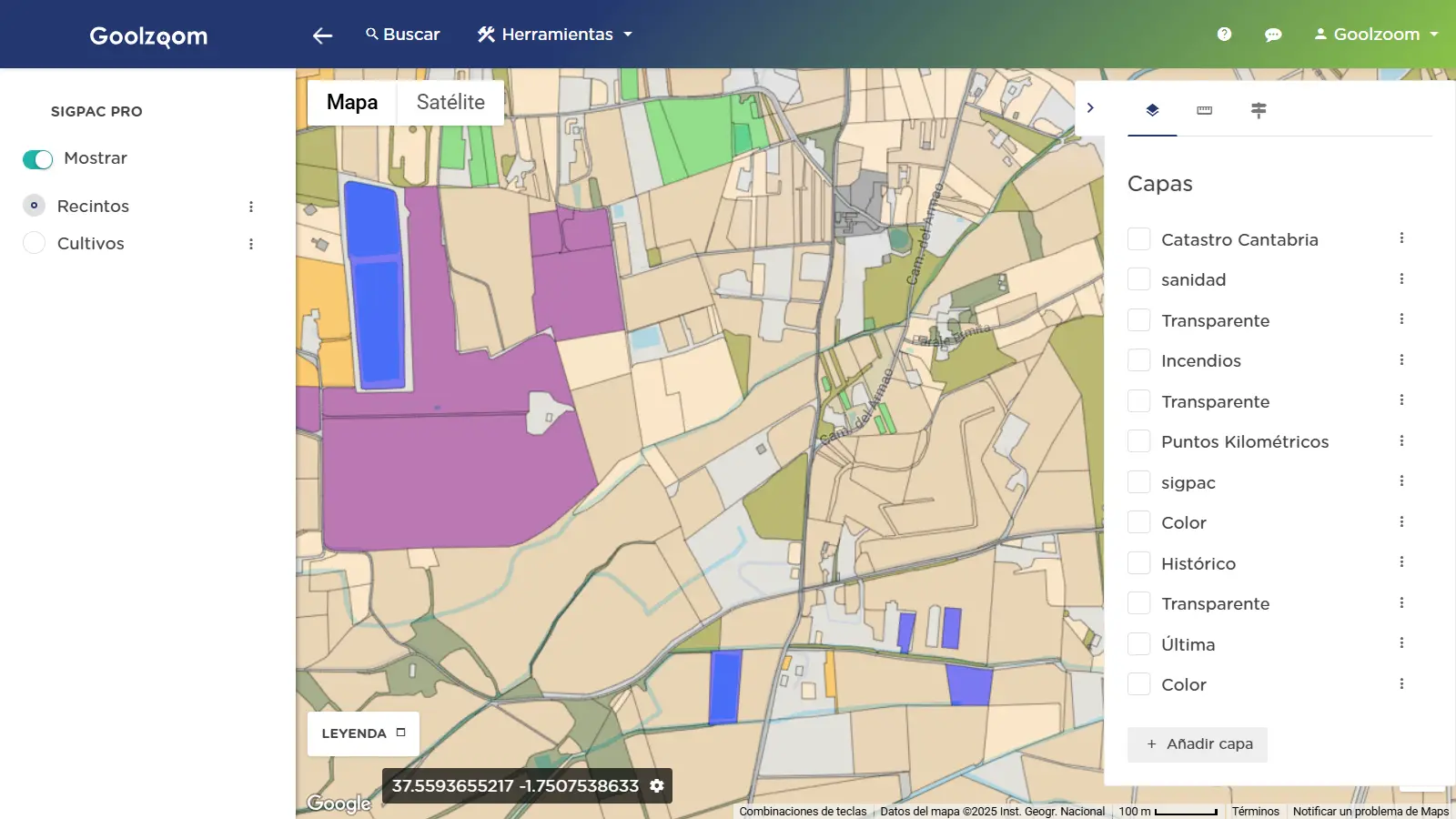Open options menu for Catastro Cantabria layer

point(1401,238)
